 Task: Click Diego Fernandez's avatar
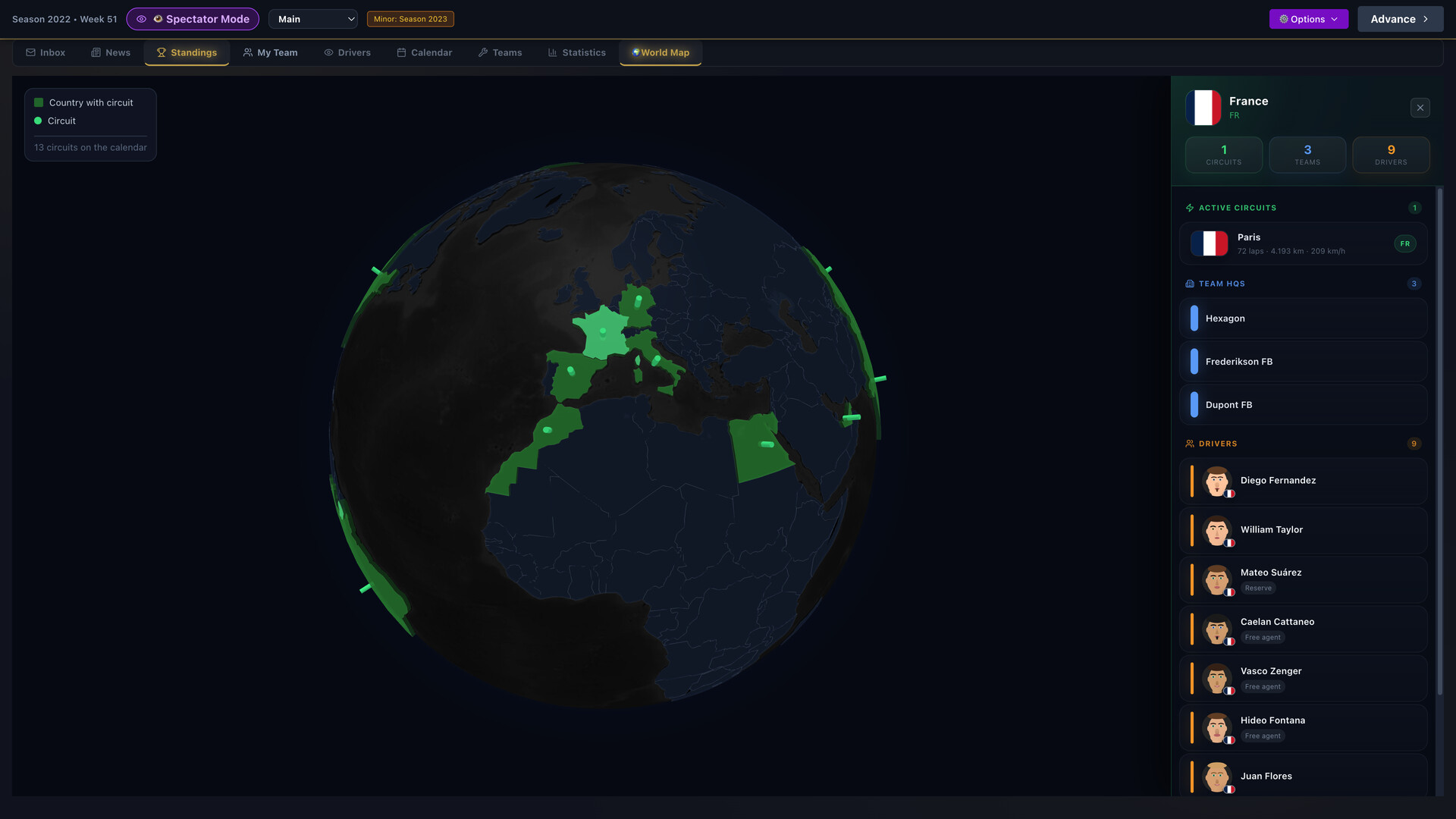1217,481
